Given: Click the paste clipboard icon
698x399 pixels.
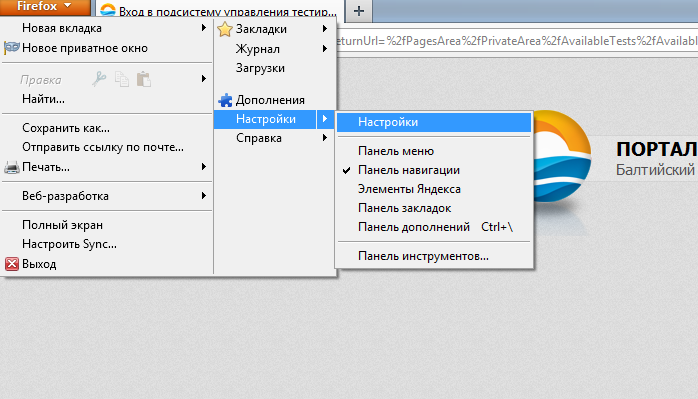Looking at the screenshot, I should 144,79.
